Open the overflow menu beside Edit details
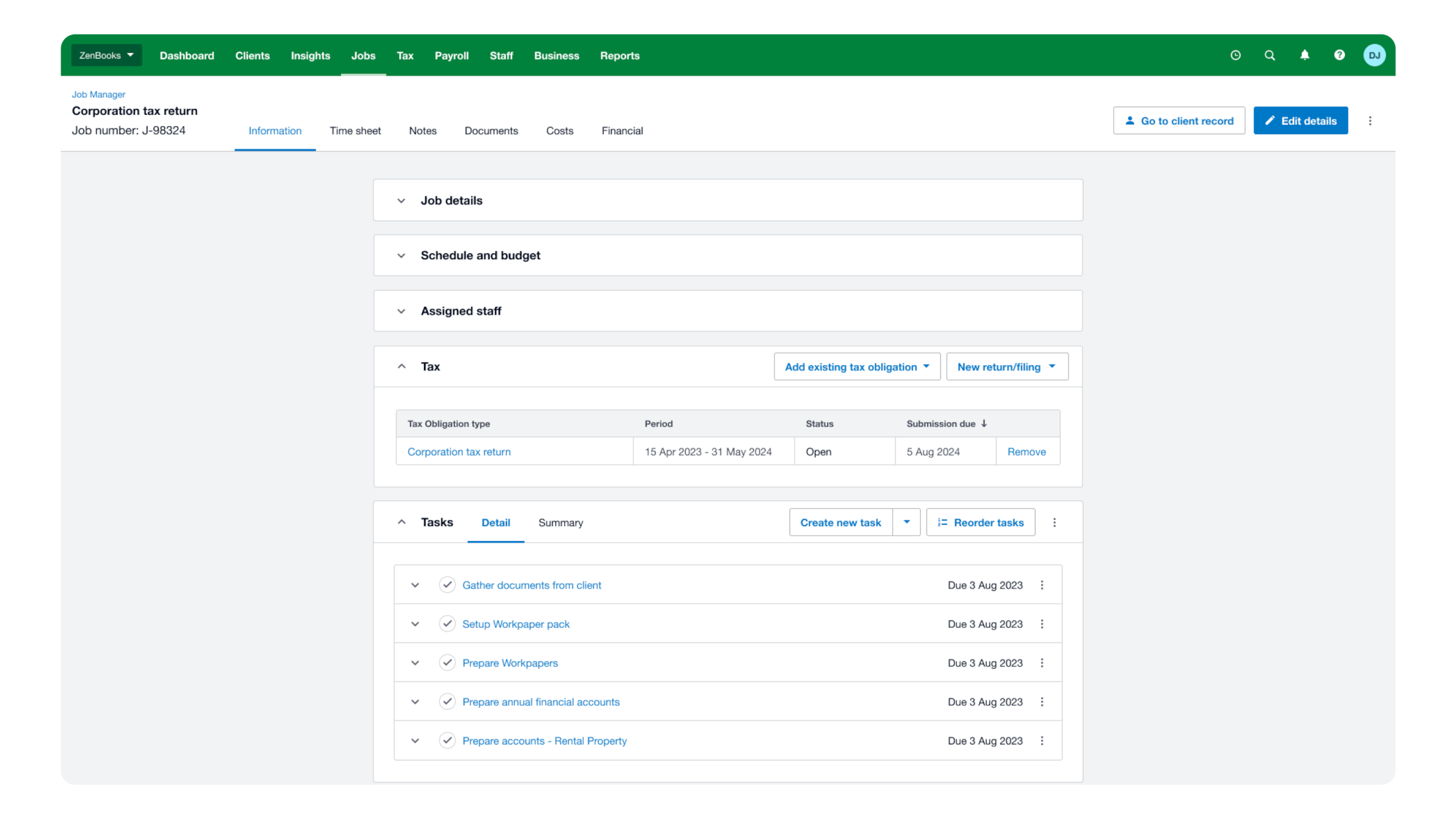The height and width of the screenshot is (819, 1456). click(1370, 120)
